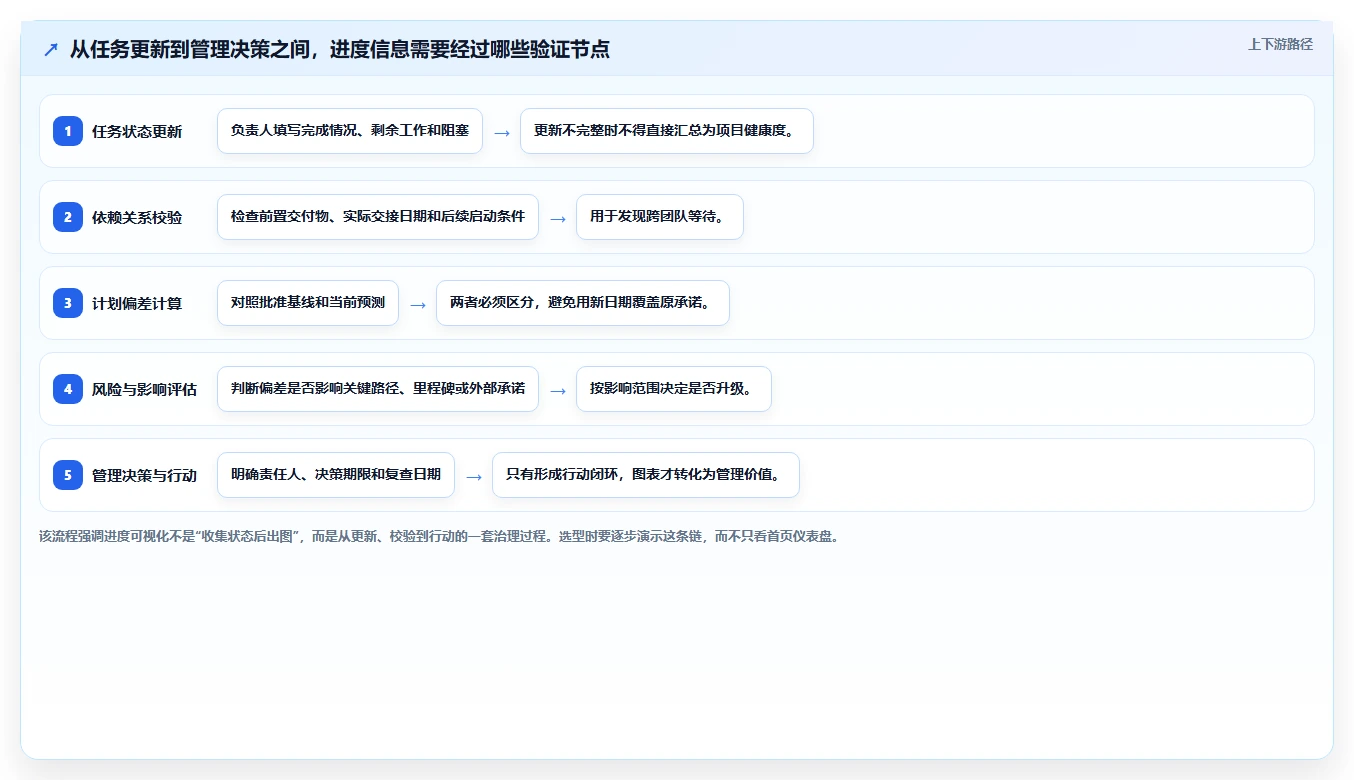This screenshot has width=1354, height=780.
Task: Click the 对照批准基线和当前预测 chip
Action: pos(308,303)
